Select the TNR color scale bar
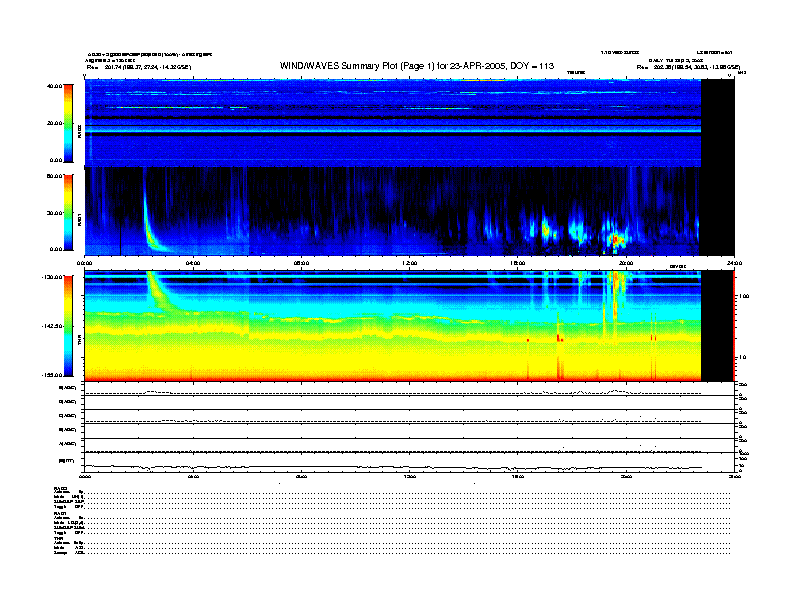 tap(68, 326)
